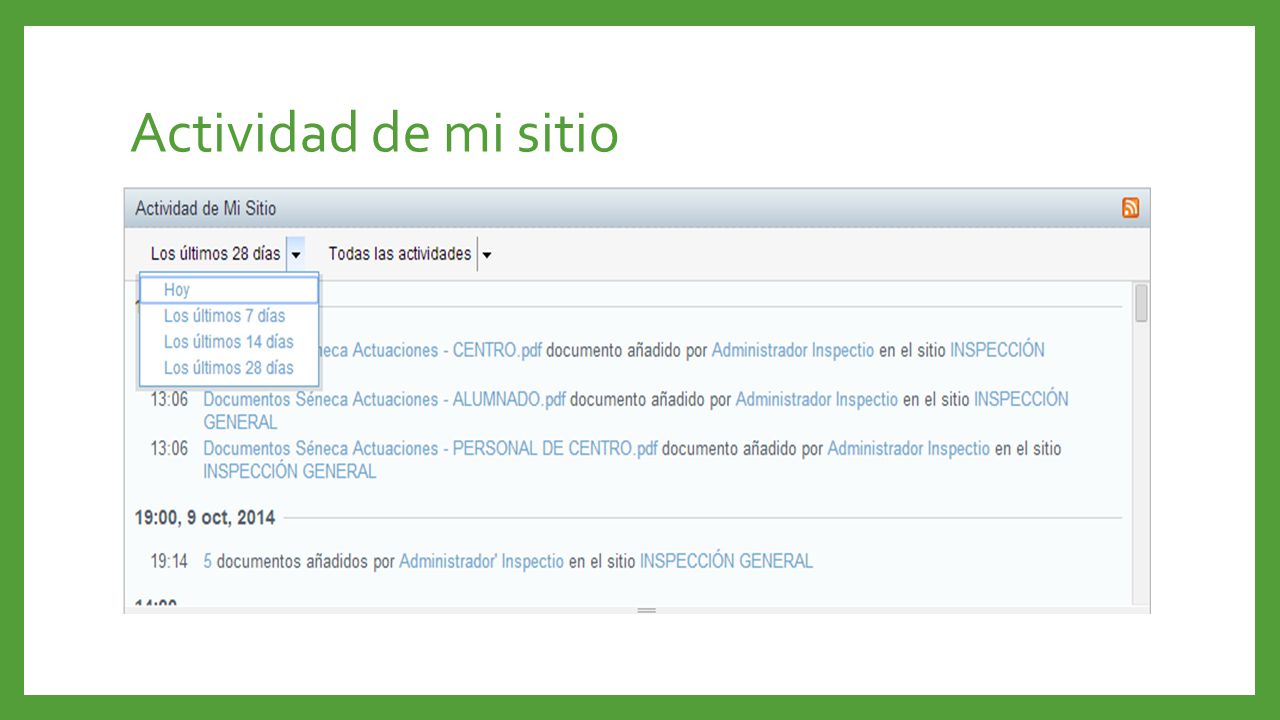Choose 'Los últimos 7 días' option
This screenshot has width=1280, height=720.
(229, 316)
